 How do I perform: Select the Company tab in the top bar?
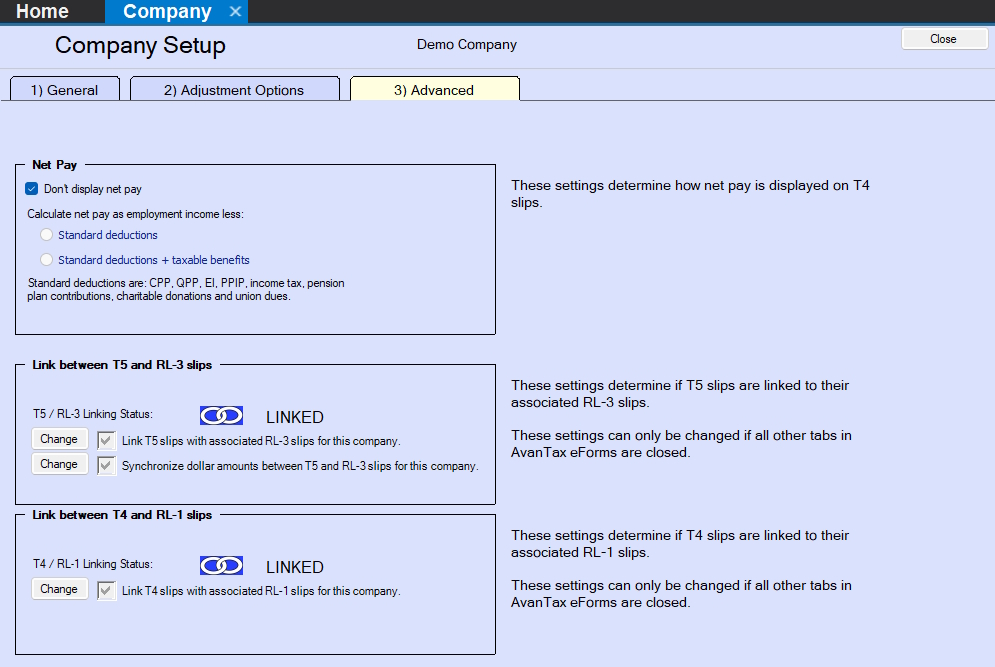(x=166, y=12)
